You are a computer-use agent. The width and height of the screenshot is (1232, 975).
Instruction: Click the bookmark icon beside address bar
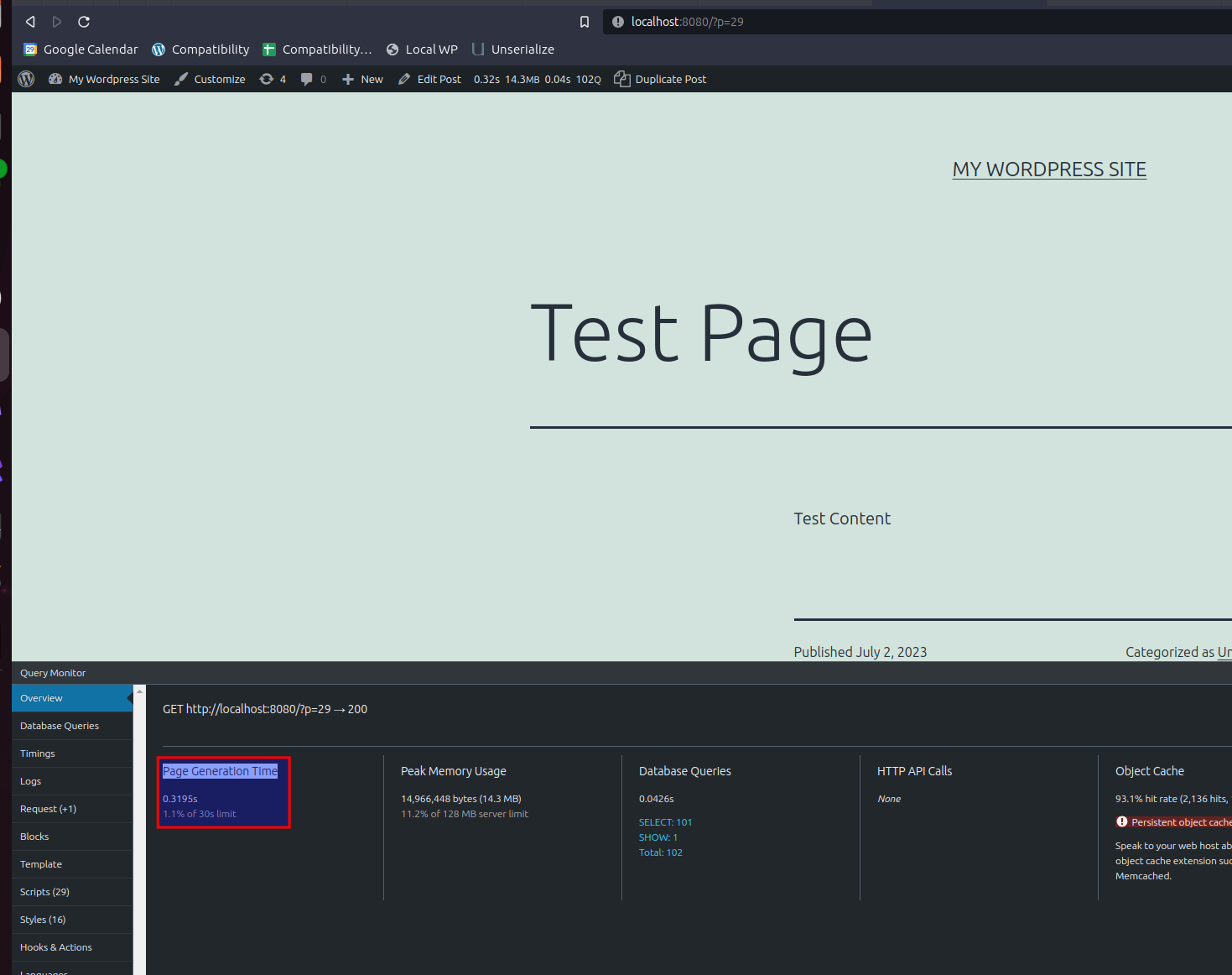585,22
